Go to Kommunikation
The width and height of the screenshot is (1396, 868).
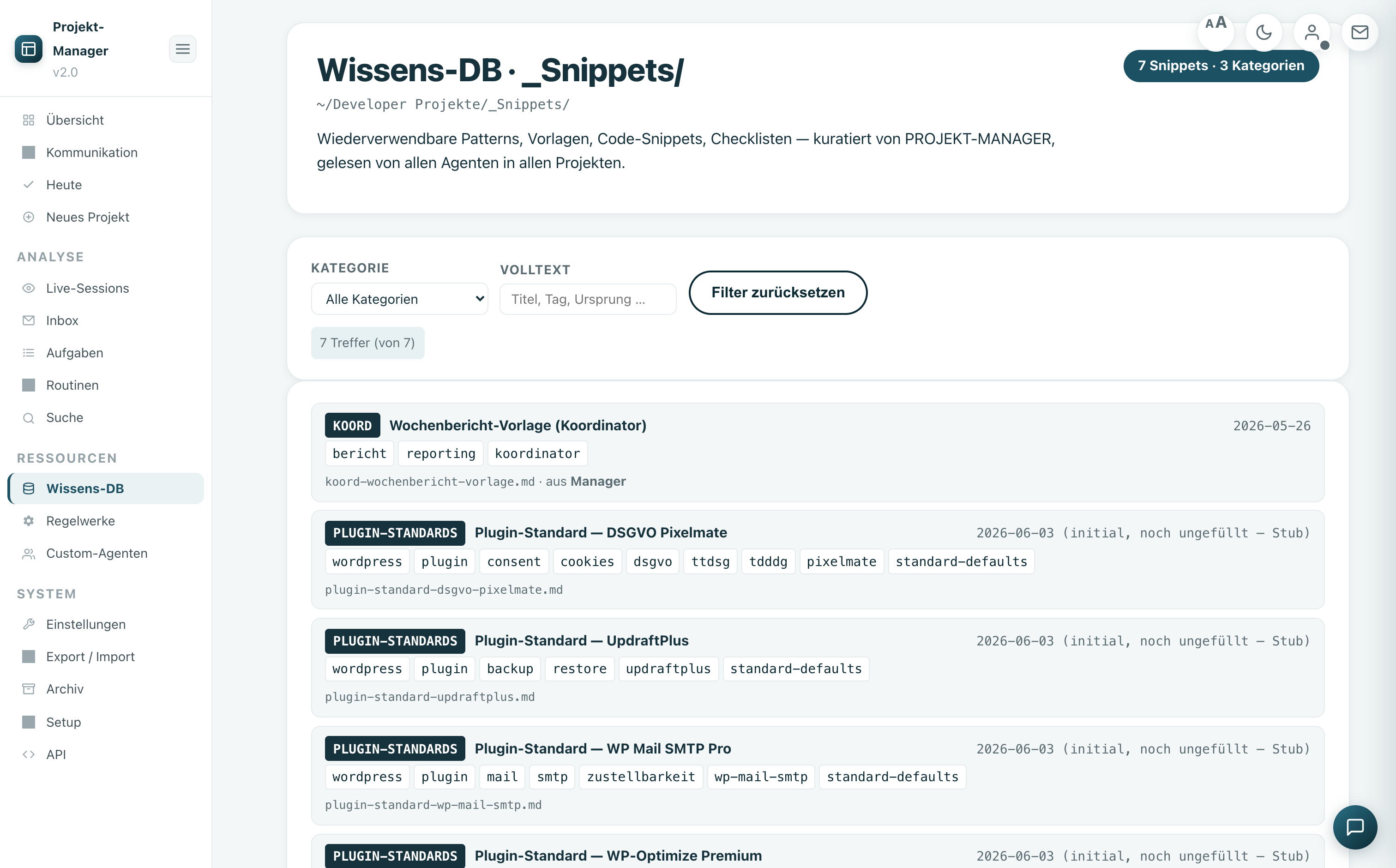[106, 152]
